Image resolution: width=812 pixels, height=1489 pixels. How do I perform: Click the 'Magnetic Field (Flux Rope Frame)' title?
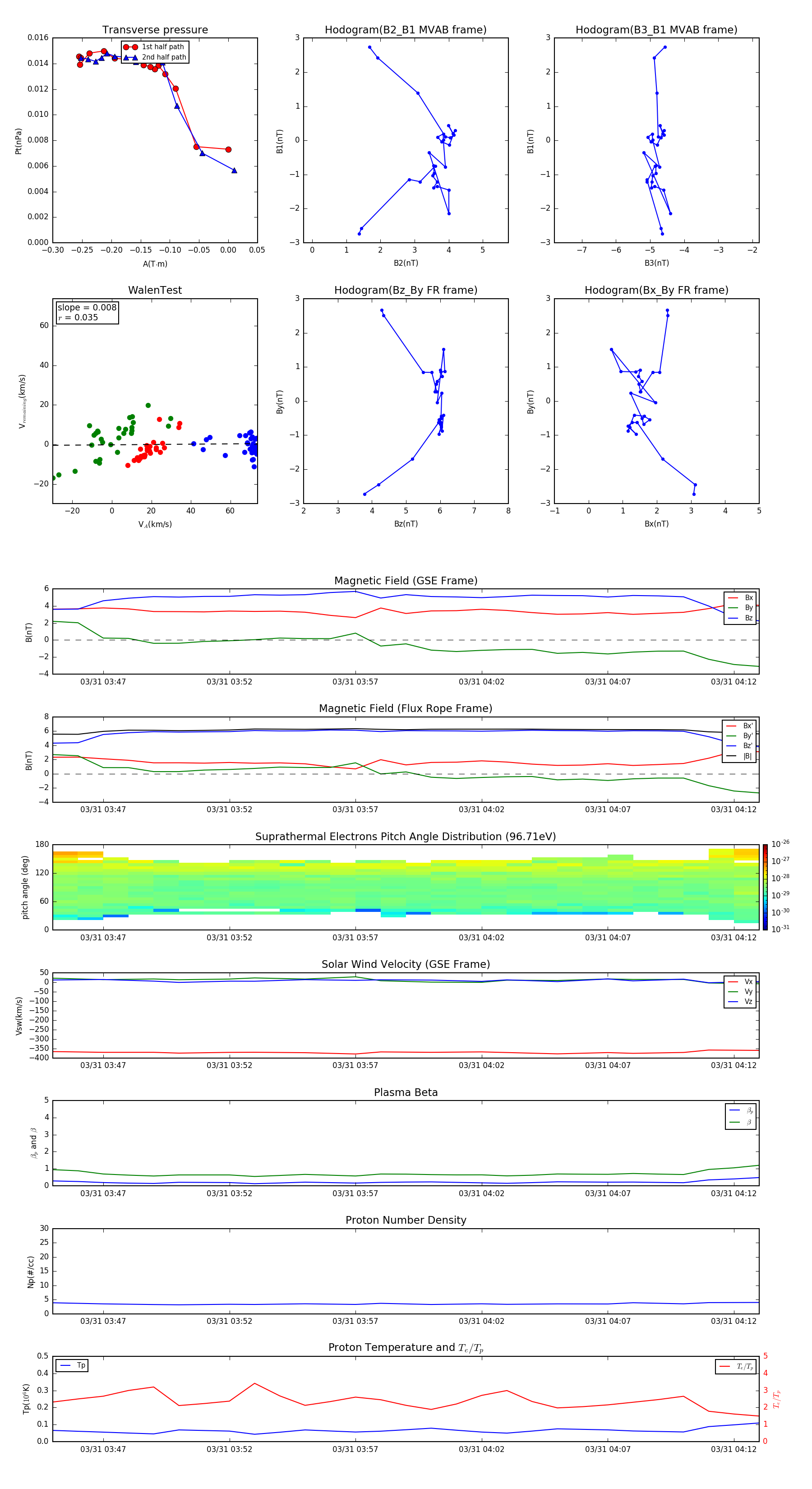click(406, 708)
